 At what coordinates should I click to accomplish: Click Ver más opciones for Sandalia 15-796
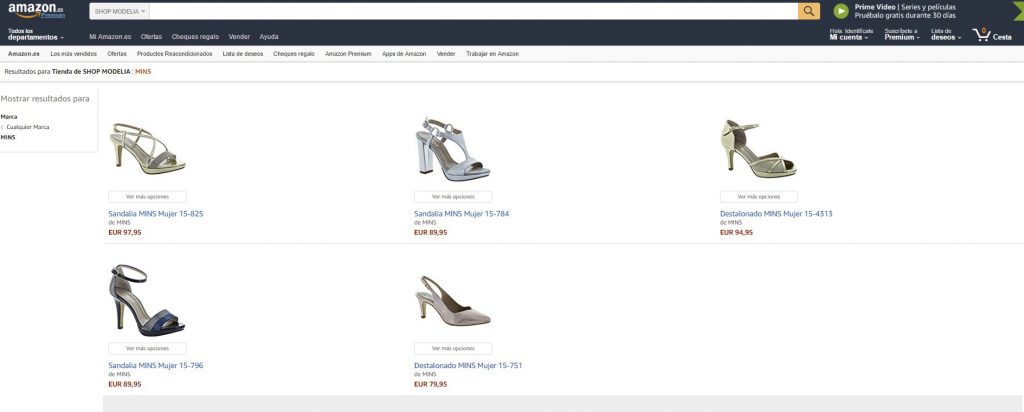[x=148, y=349]
